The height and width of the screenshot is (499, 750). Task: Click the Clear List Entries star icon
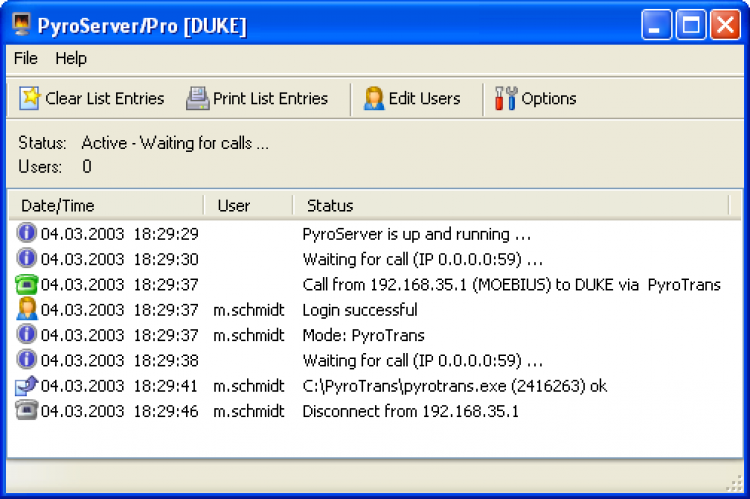tap(30, 98)
